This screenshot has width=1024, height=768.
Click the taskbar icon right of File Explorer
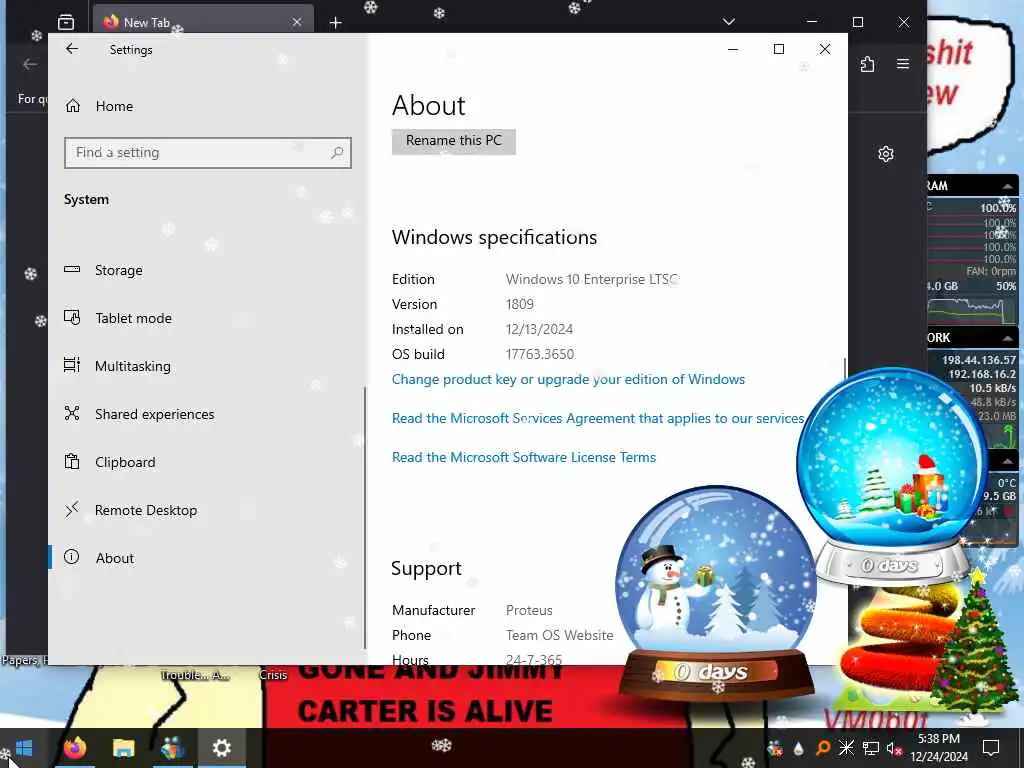(x=172, y=748)
